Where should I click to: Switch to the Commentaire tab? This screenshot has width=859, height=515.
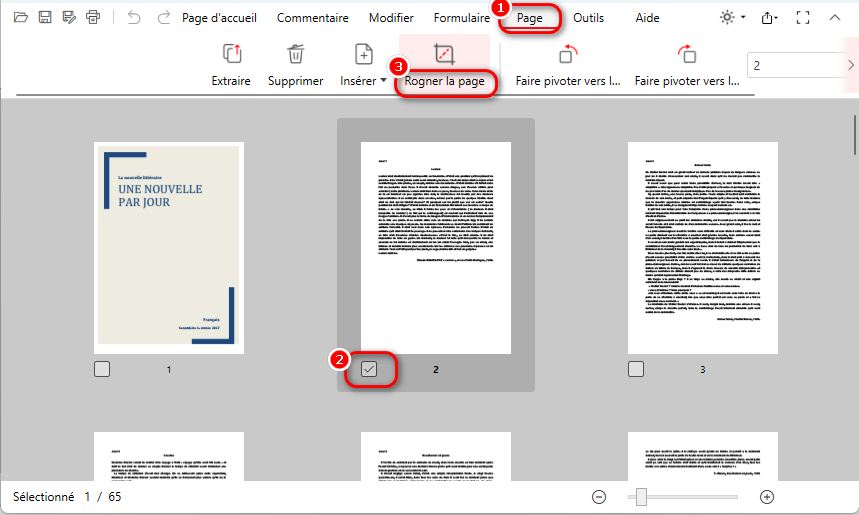point(312,18)
